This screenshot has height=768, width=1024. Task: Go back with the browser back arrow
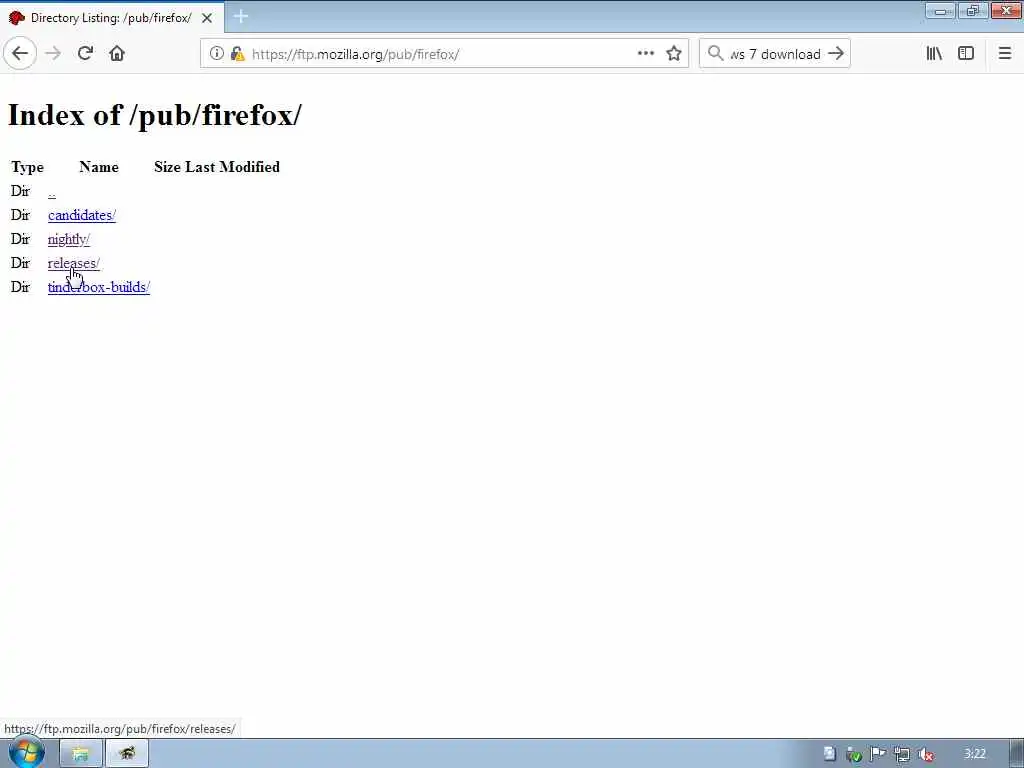pos(20,54)
